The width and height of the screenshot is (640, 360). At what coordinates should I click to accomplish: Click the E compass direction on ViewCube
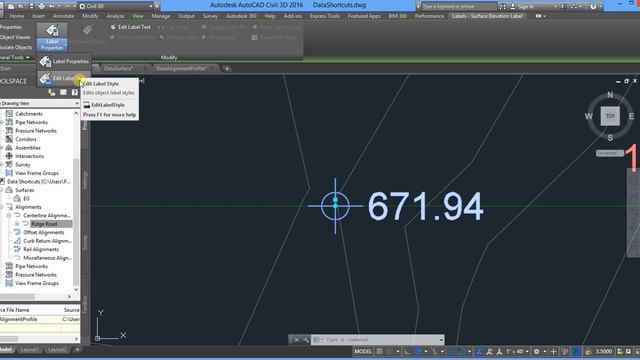631,116
